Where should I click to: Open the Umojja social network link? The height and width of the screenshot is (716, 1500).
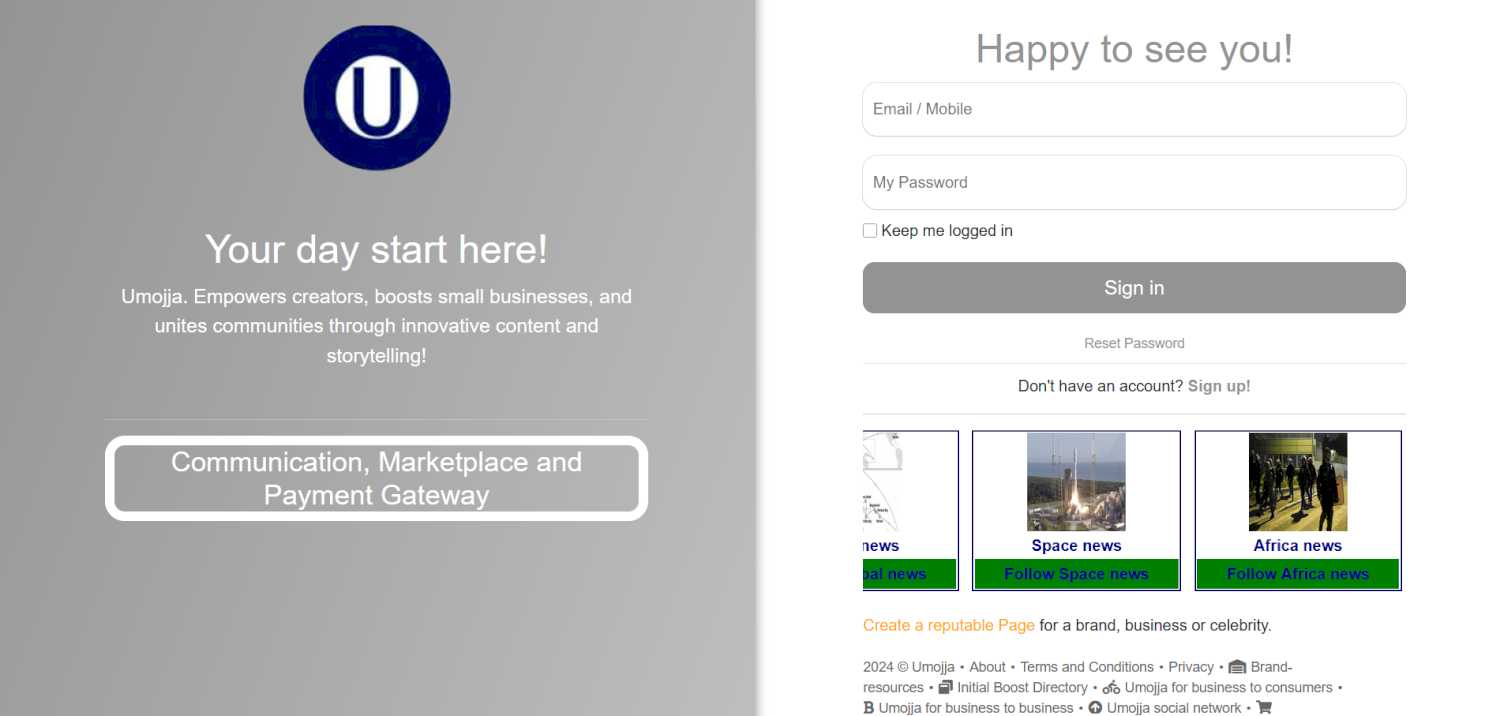(1174, 708)
